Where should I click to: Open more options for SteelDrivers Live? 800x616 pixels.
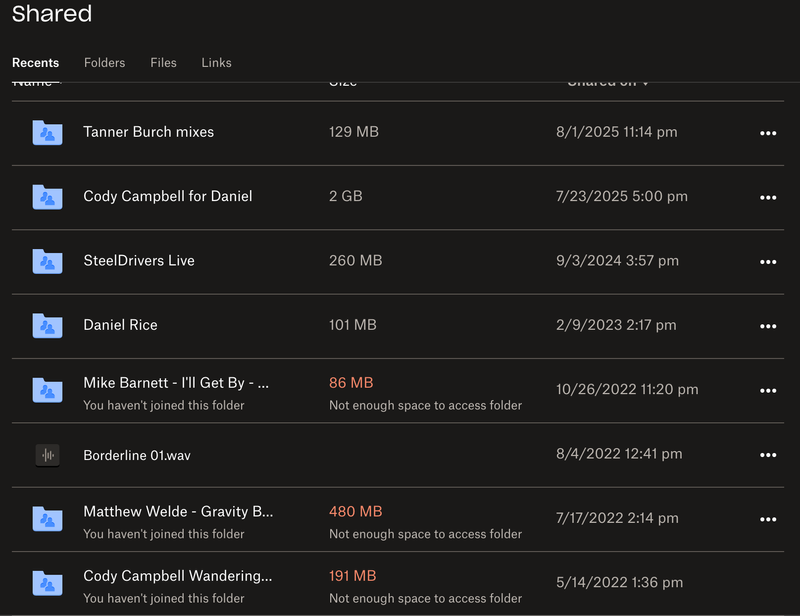point(768,261)
